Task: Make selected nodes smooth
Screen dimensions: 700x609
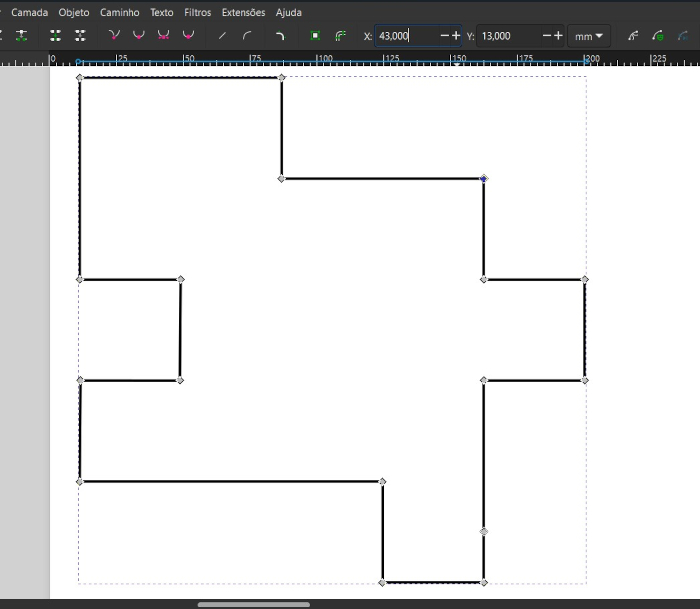Action: pos(139,36)
